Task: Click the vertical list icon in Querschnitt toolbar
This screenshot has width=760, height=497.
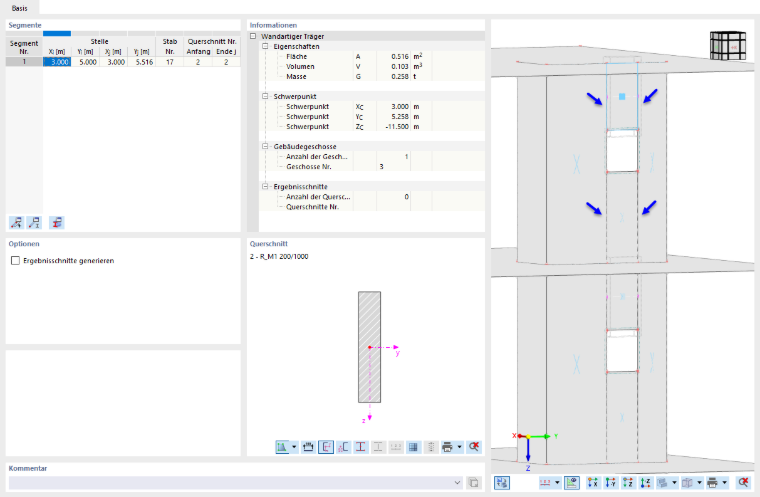Action: (x=430, y=447)
